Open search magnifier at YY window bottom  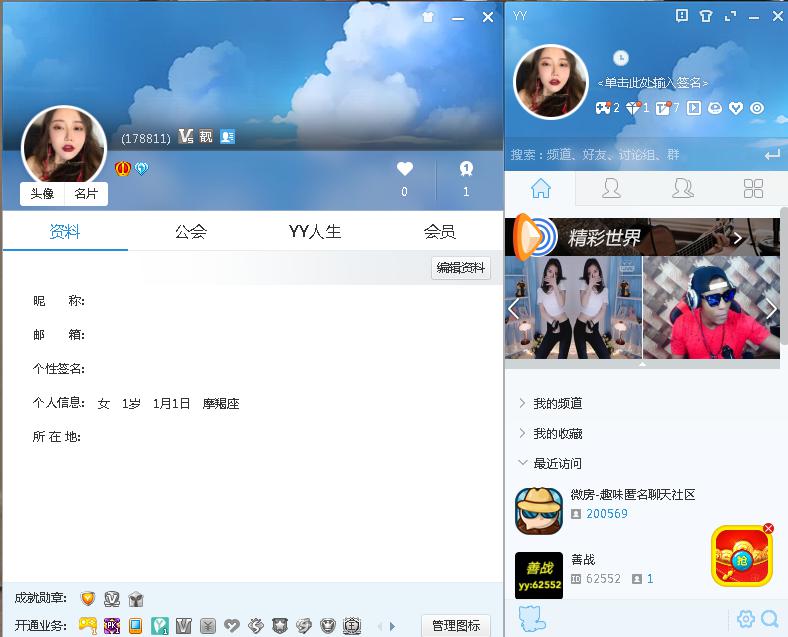(x=769, y=618)
